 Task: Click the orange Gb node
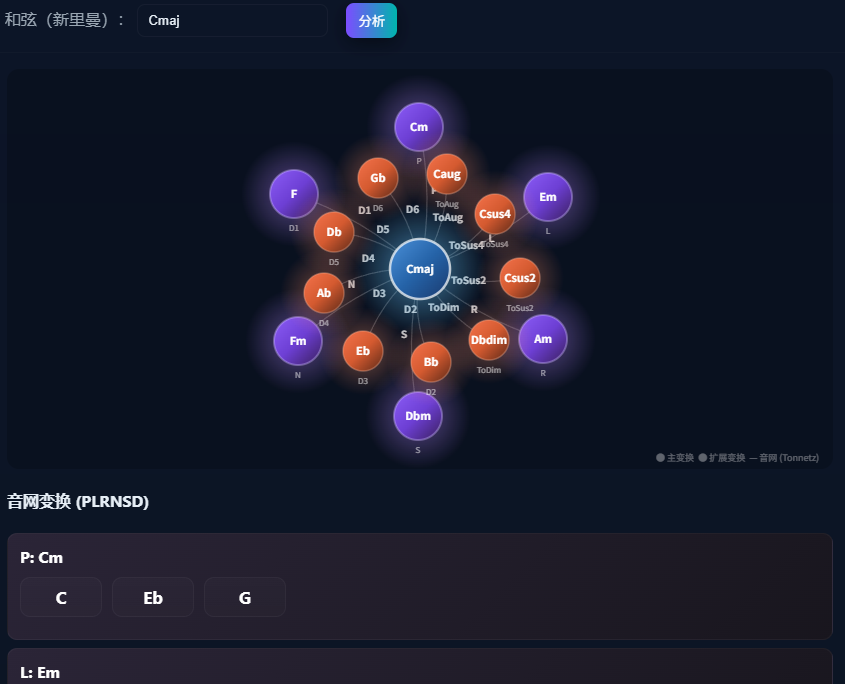tap(378, 178)
